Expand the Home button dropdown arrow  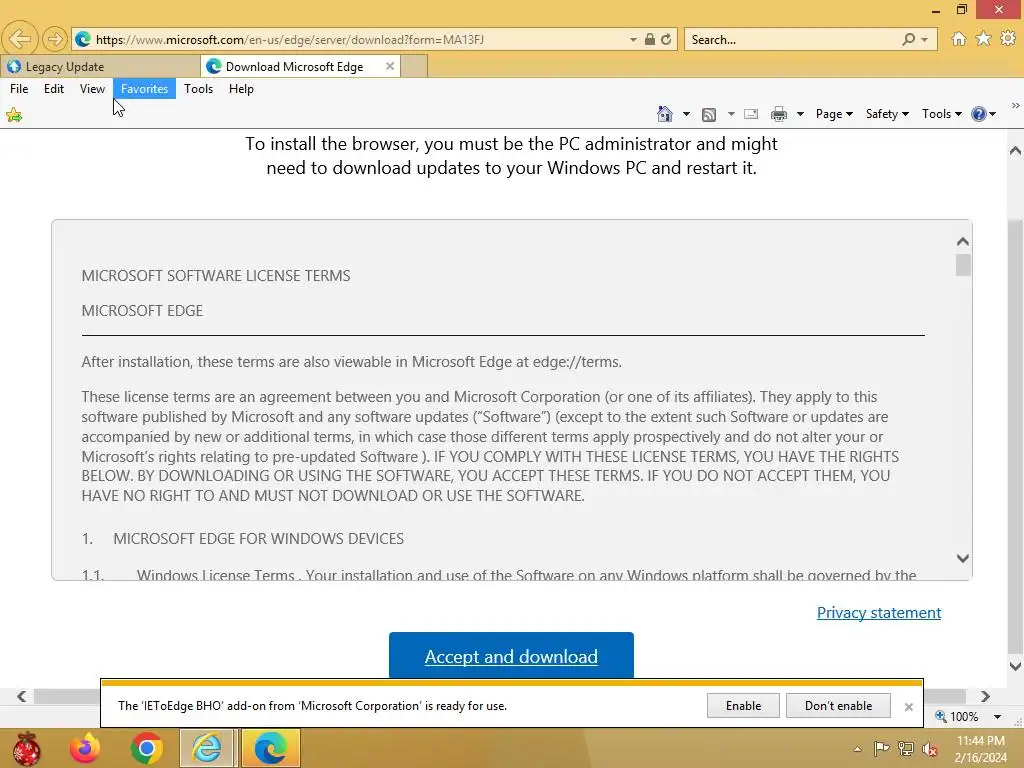pyautogui.click(x=686, y=114)
